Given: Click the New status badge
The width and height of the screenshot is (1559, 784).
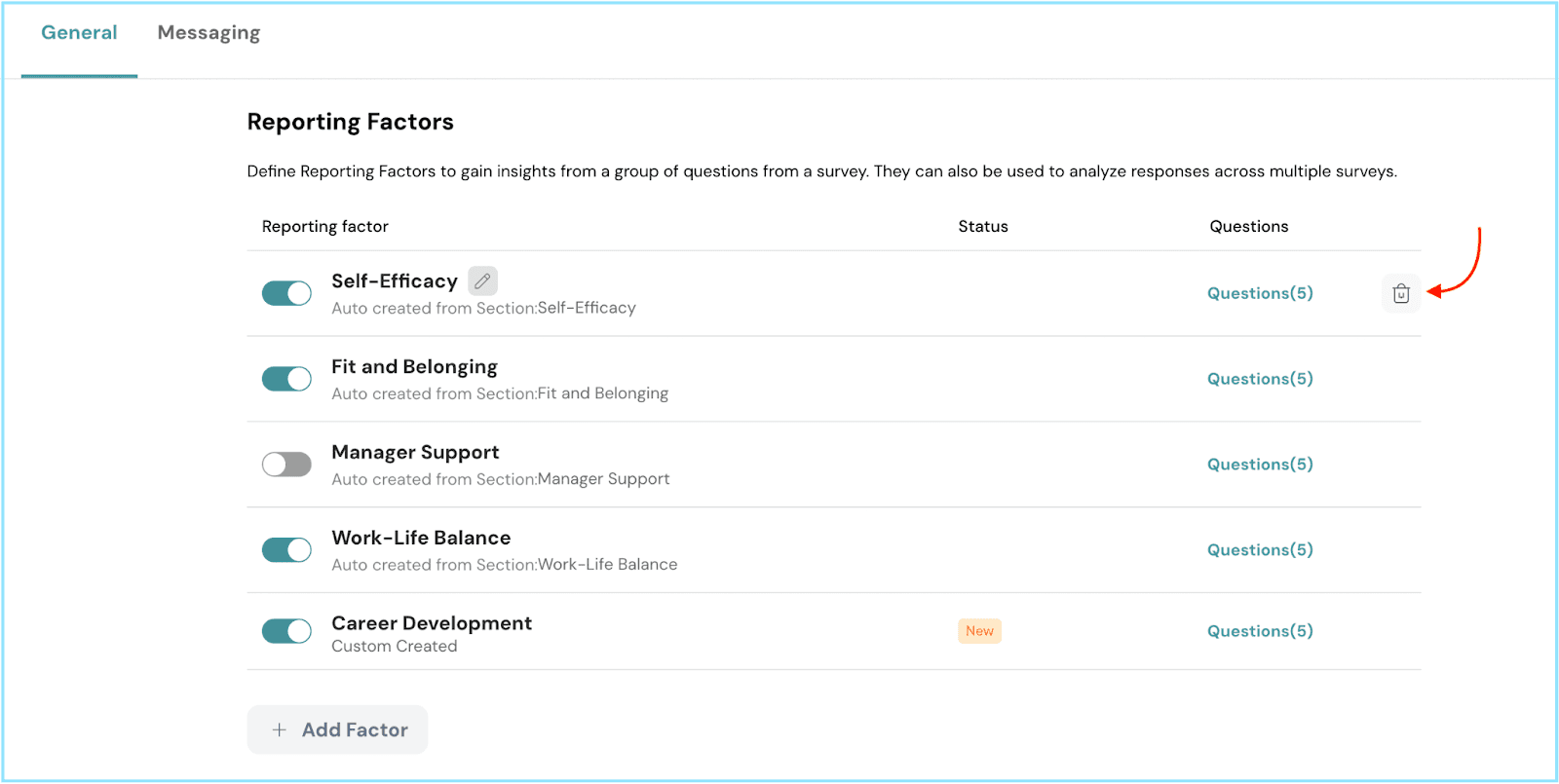Looking at the screenshot, I should click(979, 631).
